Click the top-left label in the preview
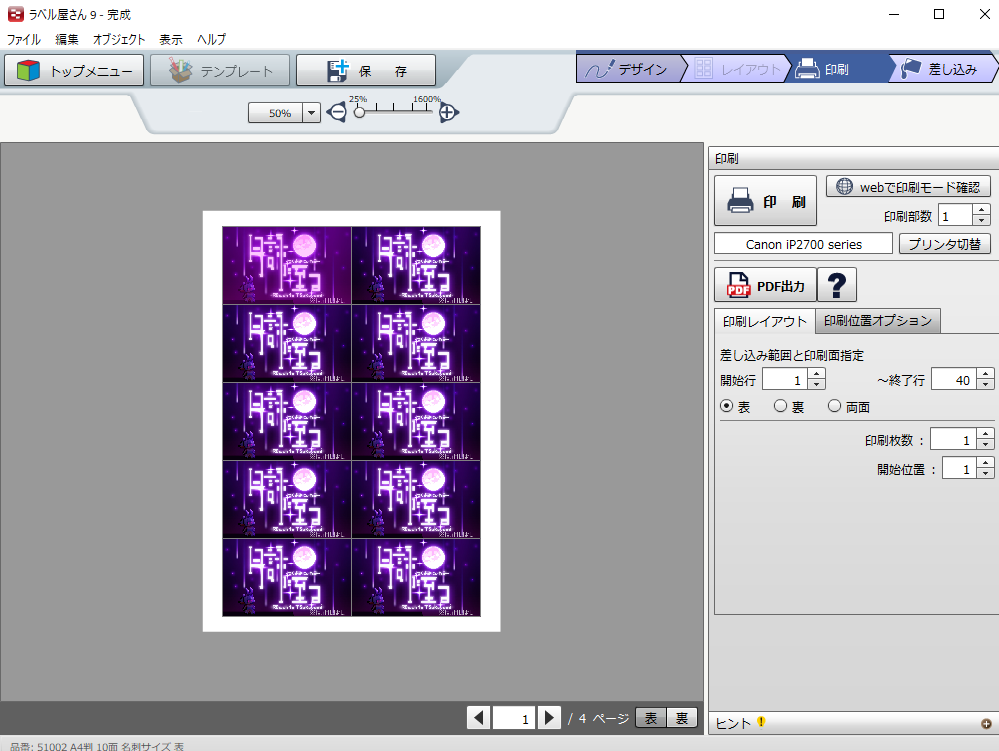 pos(287,265)
